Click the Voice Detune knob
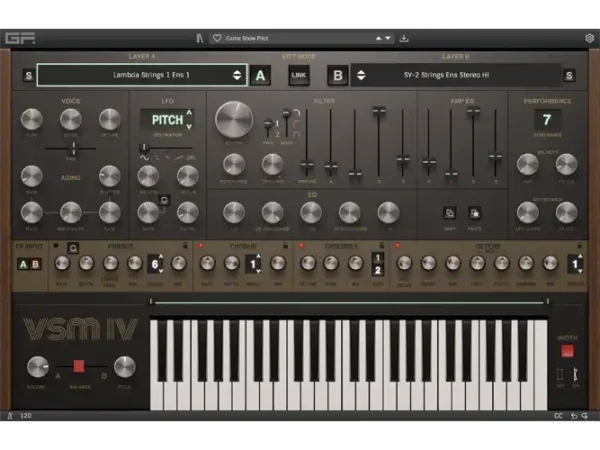Image resolution: width=600 pixels, height=450 pixels. [109, 119]
